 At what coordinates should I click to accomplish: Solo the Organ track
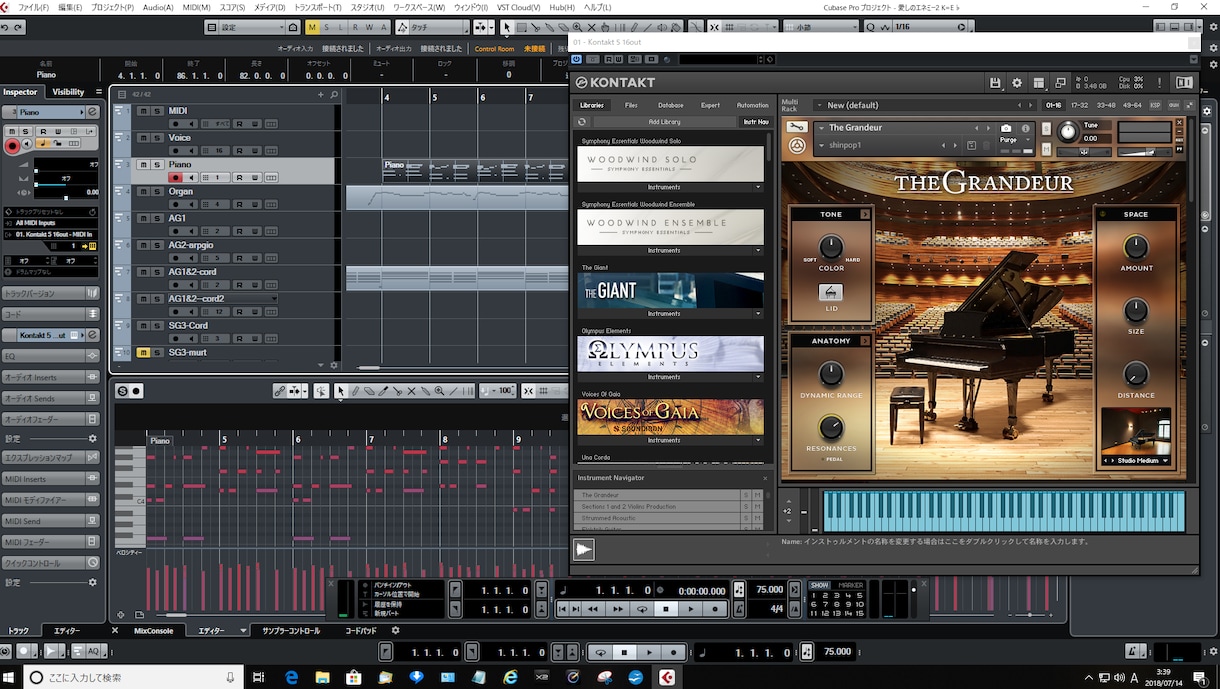(157, 192)
